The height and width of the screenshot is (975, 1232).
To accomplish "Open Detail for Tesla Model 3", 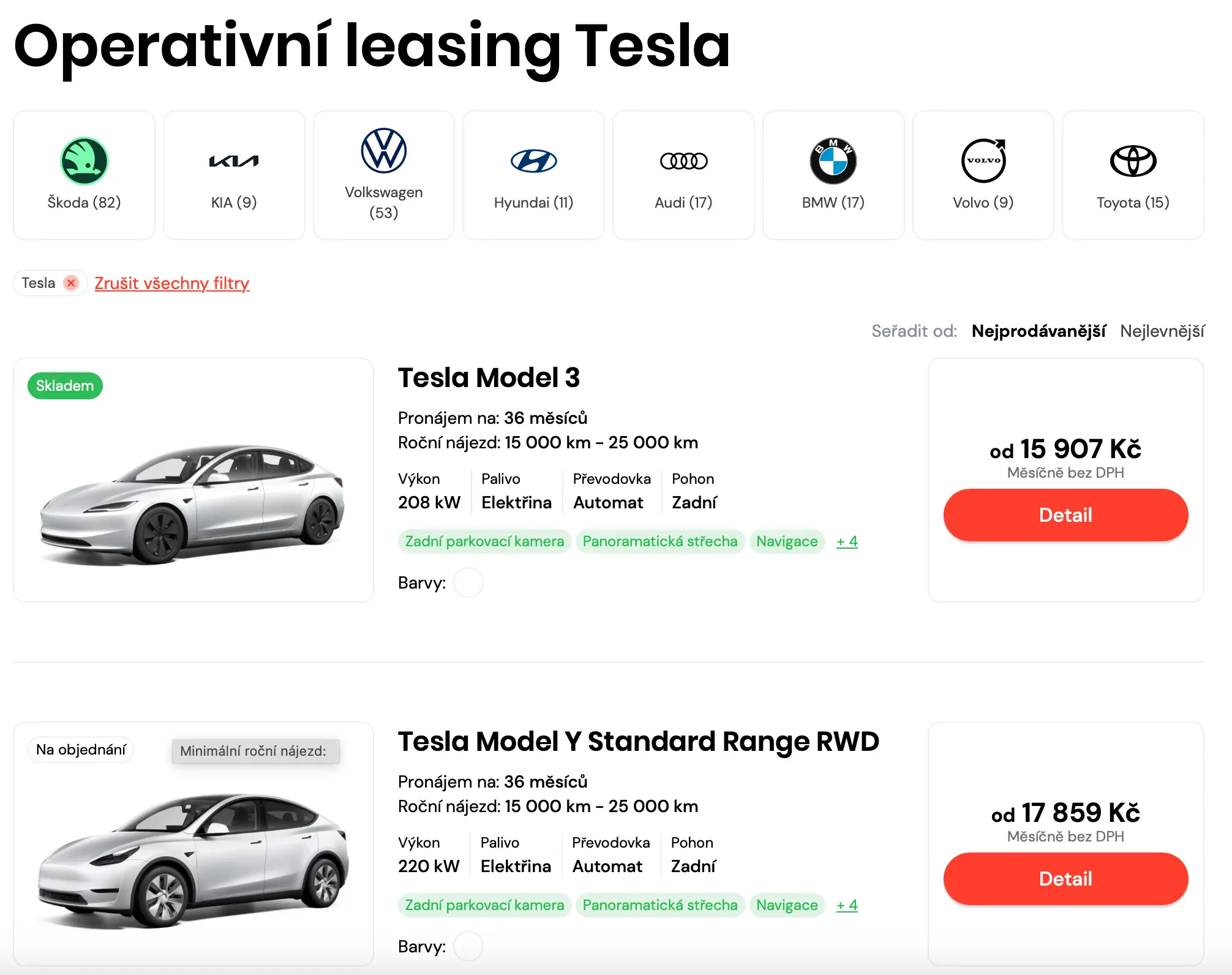I will coord(1065,515).
